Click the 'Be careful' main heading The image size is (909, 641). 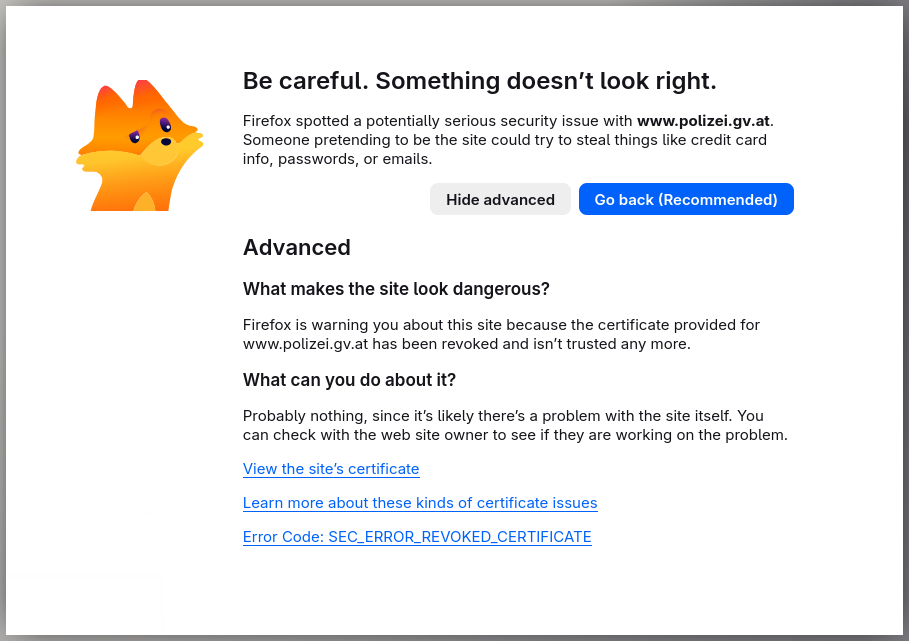pyautogui.click(x=479, y=81)
